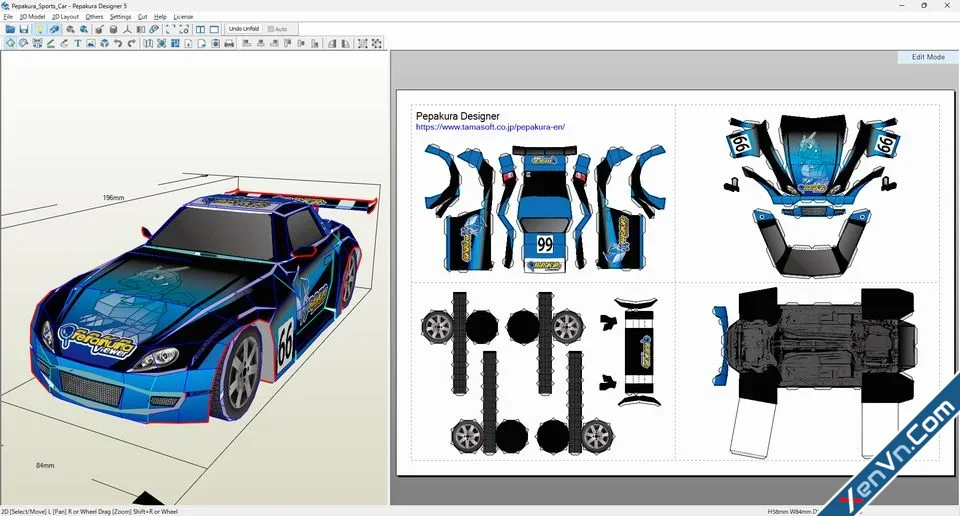Image resolution: width=960 pixels, height=516 pixels.
Task: Click the paint bucket icon in the top toolbar
Action: [x=99, y=29]
